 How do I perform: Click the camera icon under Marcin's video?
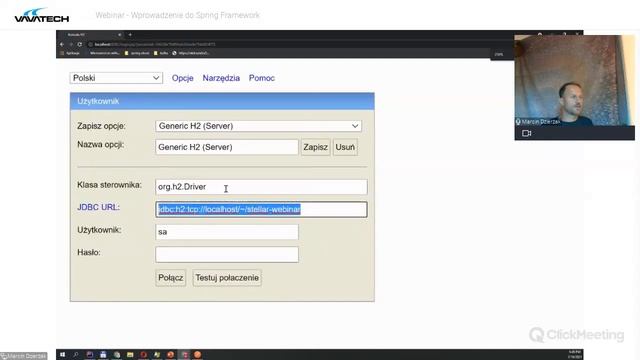(x=527, y=133)
